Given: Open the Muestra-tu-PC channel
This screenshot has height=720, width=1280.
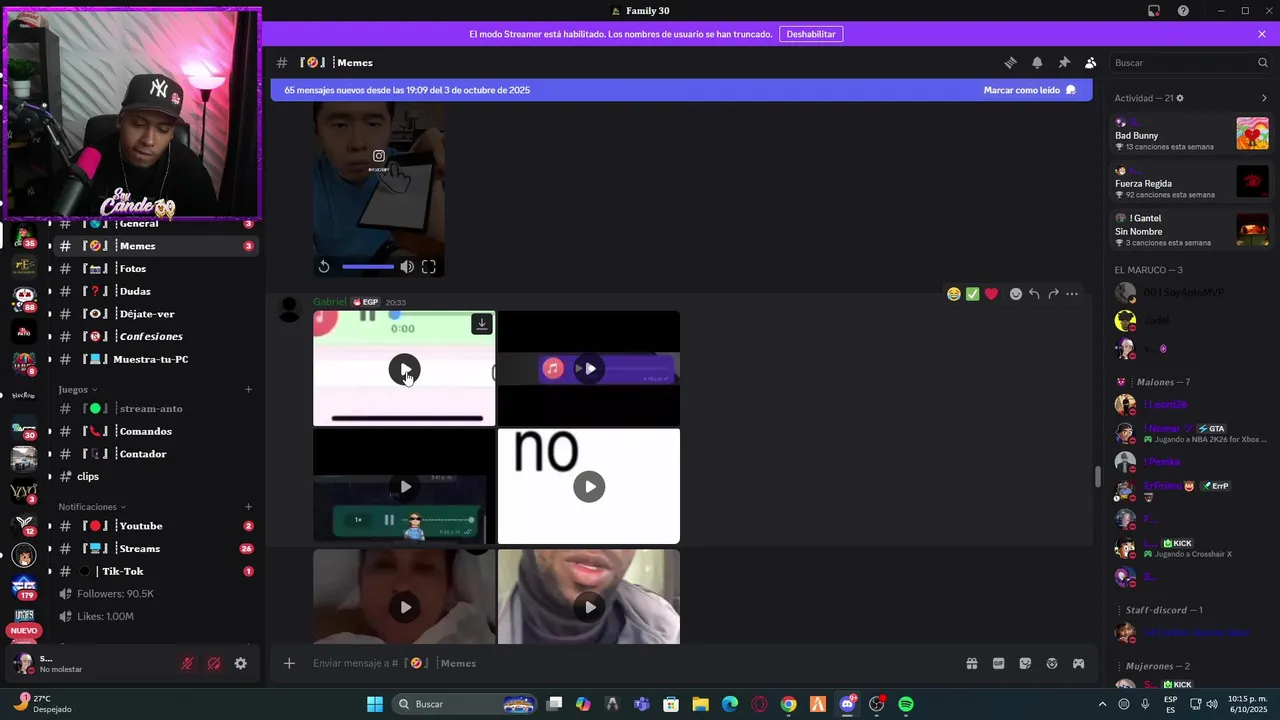Looking at the screenshot, I should [155, 359].
